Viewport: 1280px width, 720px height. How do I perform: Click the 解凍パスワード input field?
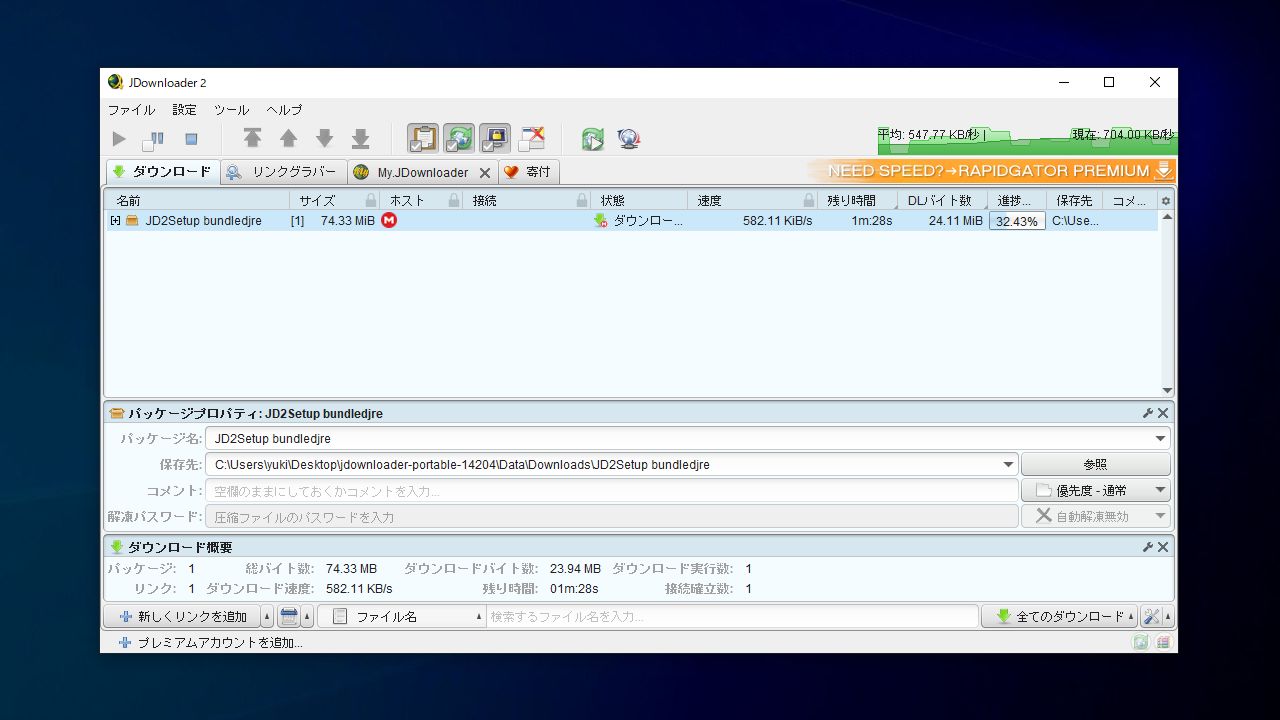611,517
